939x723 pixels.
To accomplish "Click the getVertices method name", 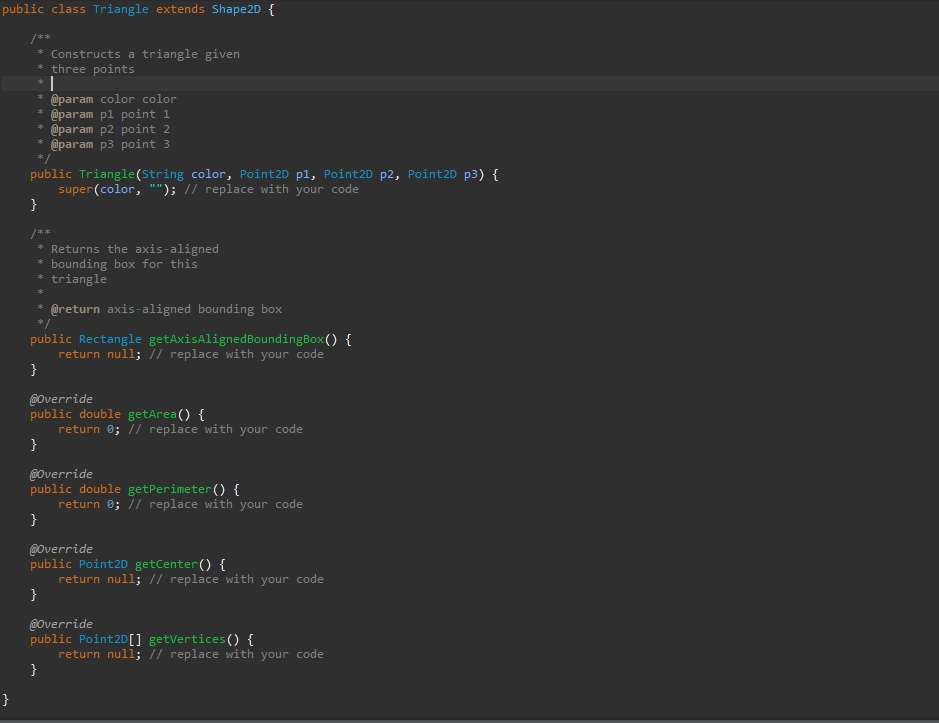I will coord(186,639).
